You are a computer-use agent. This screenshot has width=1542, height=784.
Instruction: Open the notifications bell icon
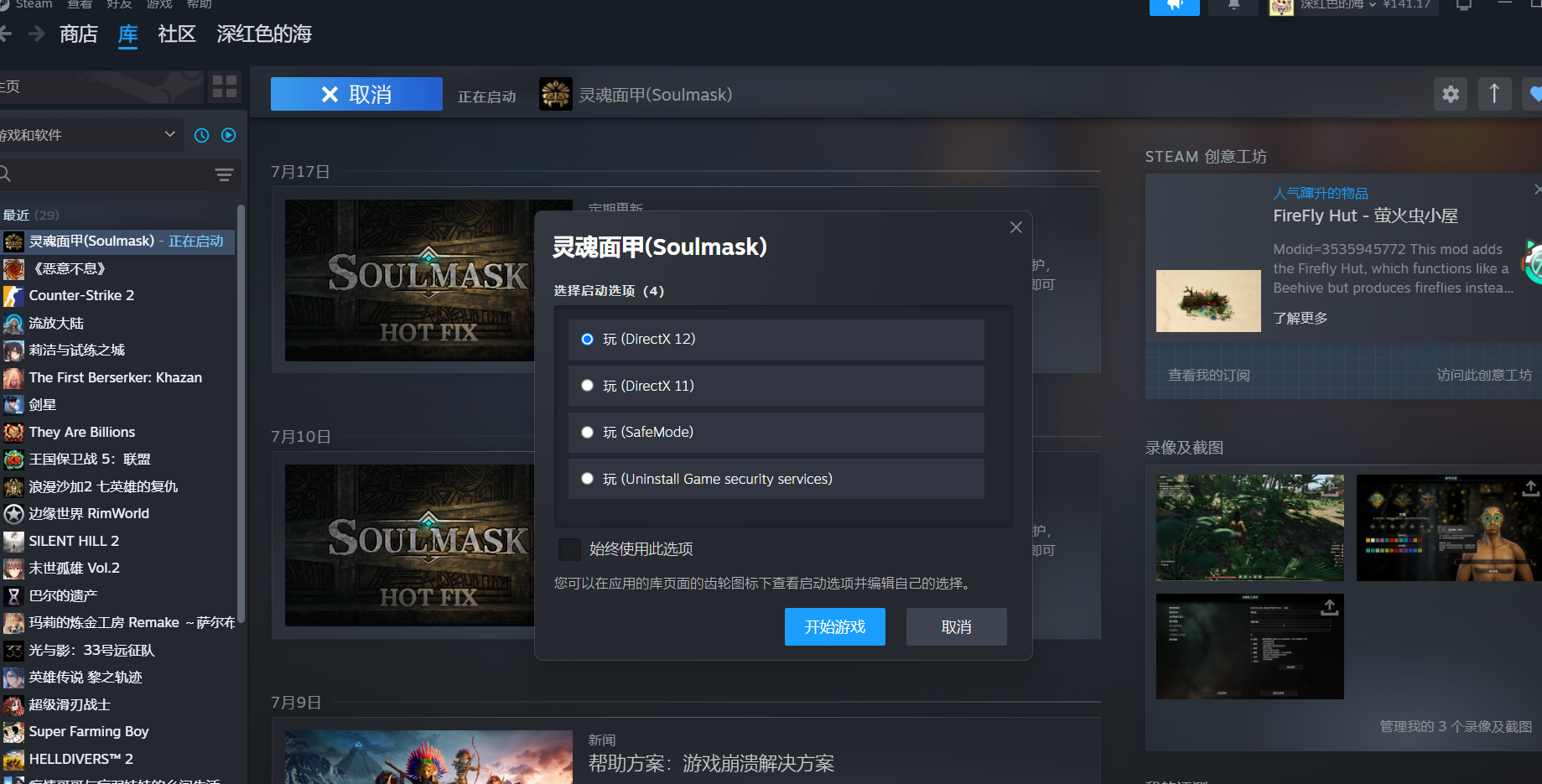(x=1233, y=6)
